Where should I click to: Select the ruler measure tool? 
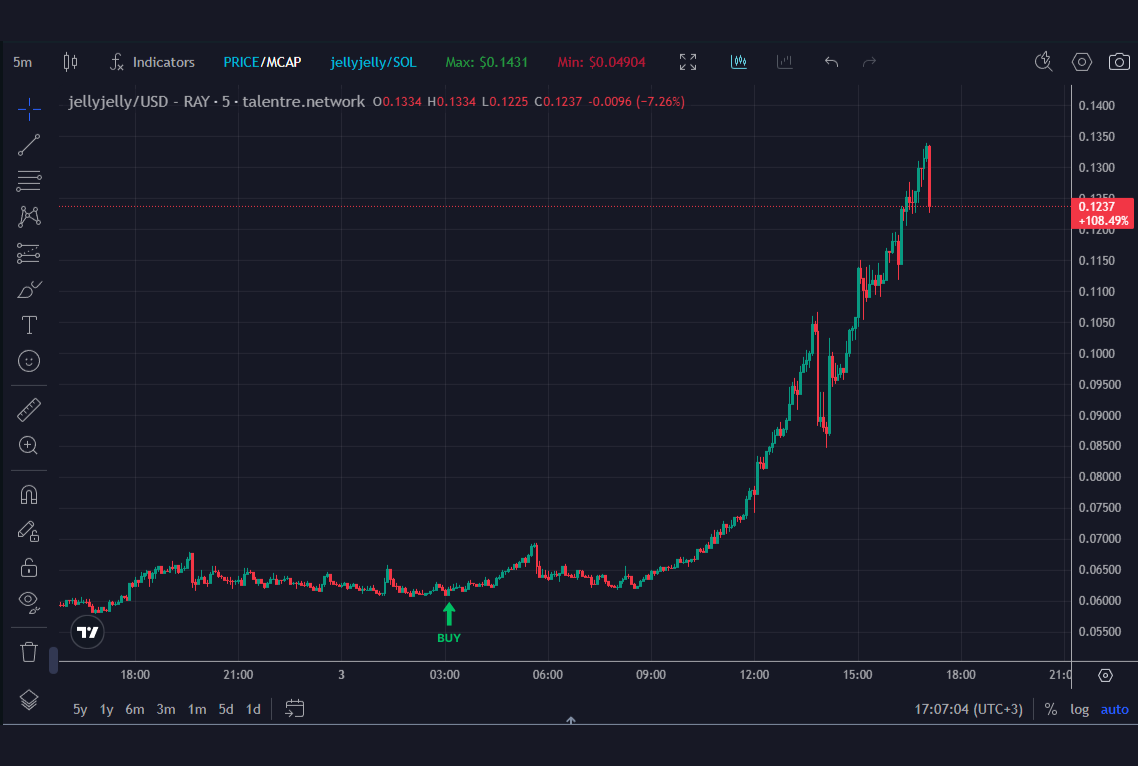tap(29, 410)
